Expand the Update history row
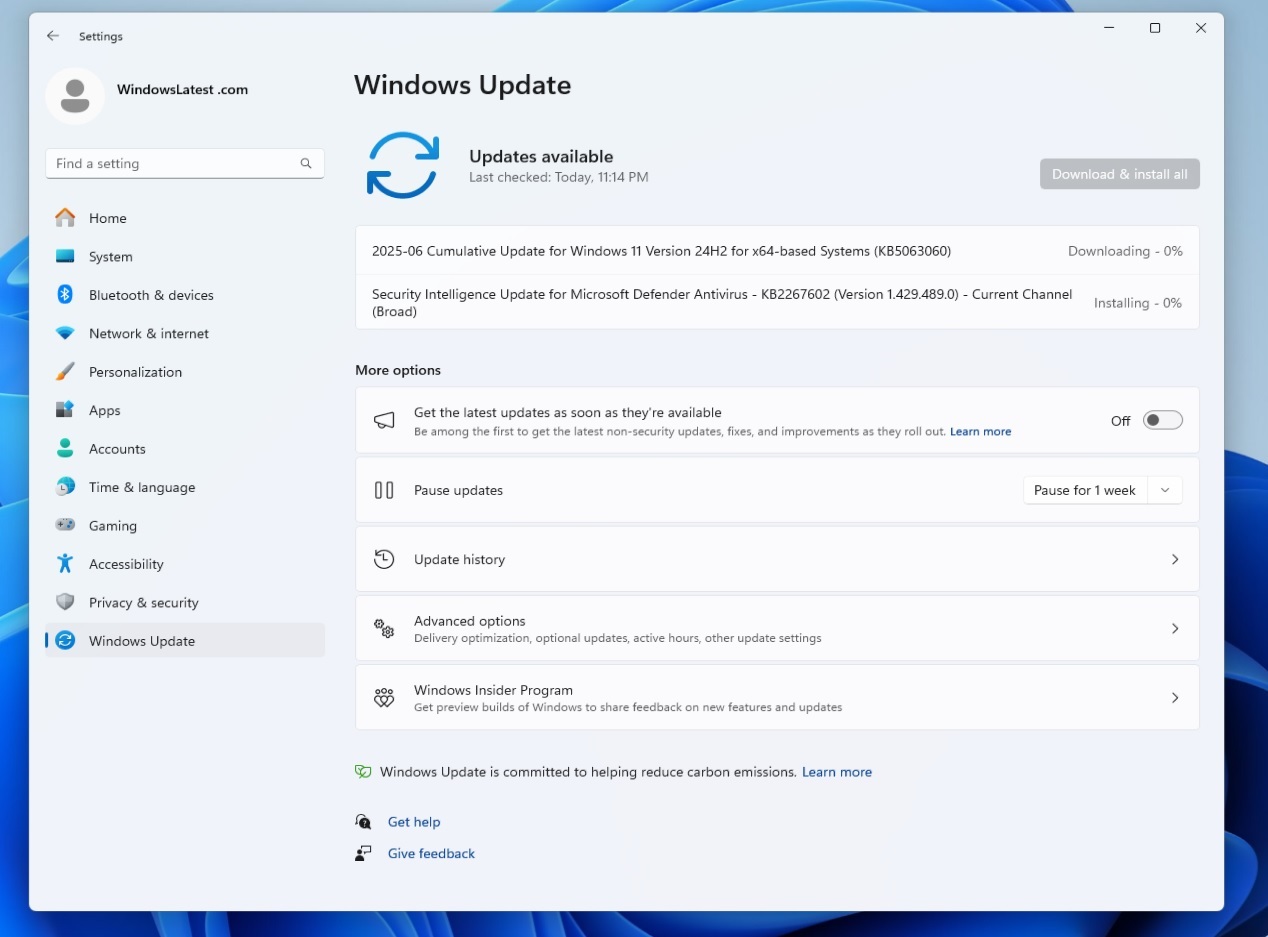Screen dimensions: 1268x937 1175,559
